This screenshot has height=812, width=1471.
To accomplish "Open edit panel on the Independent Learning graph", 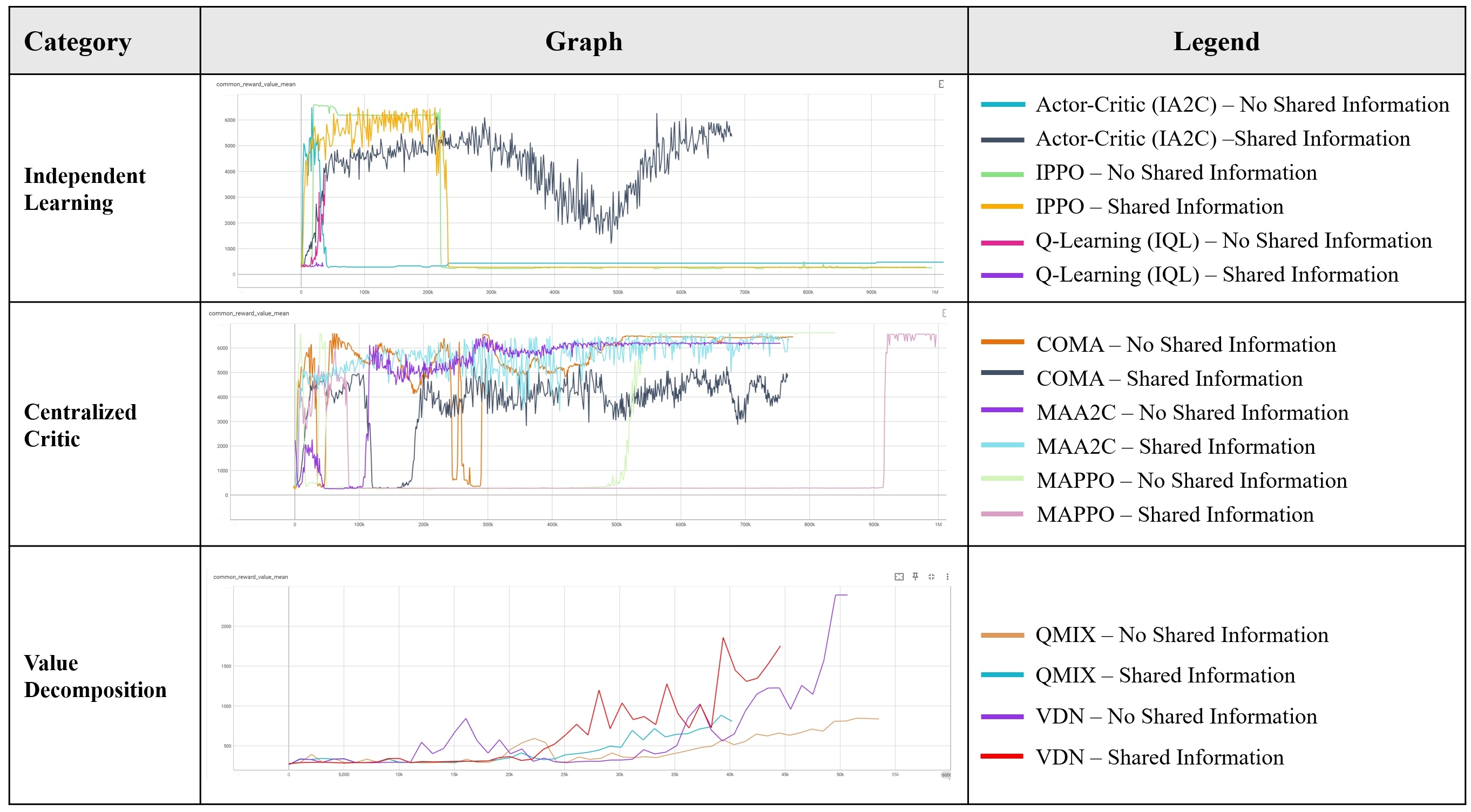I will click(x=941, y=84).
